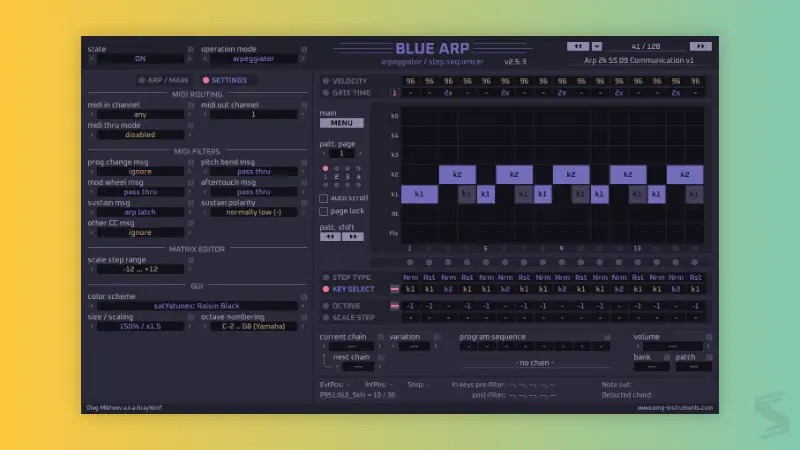Open the main MENU button

(342, 123)
